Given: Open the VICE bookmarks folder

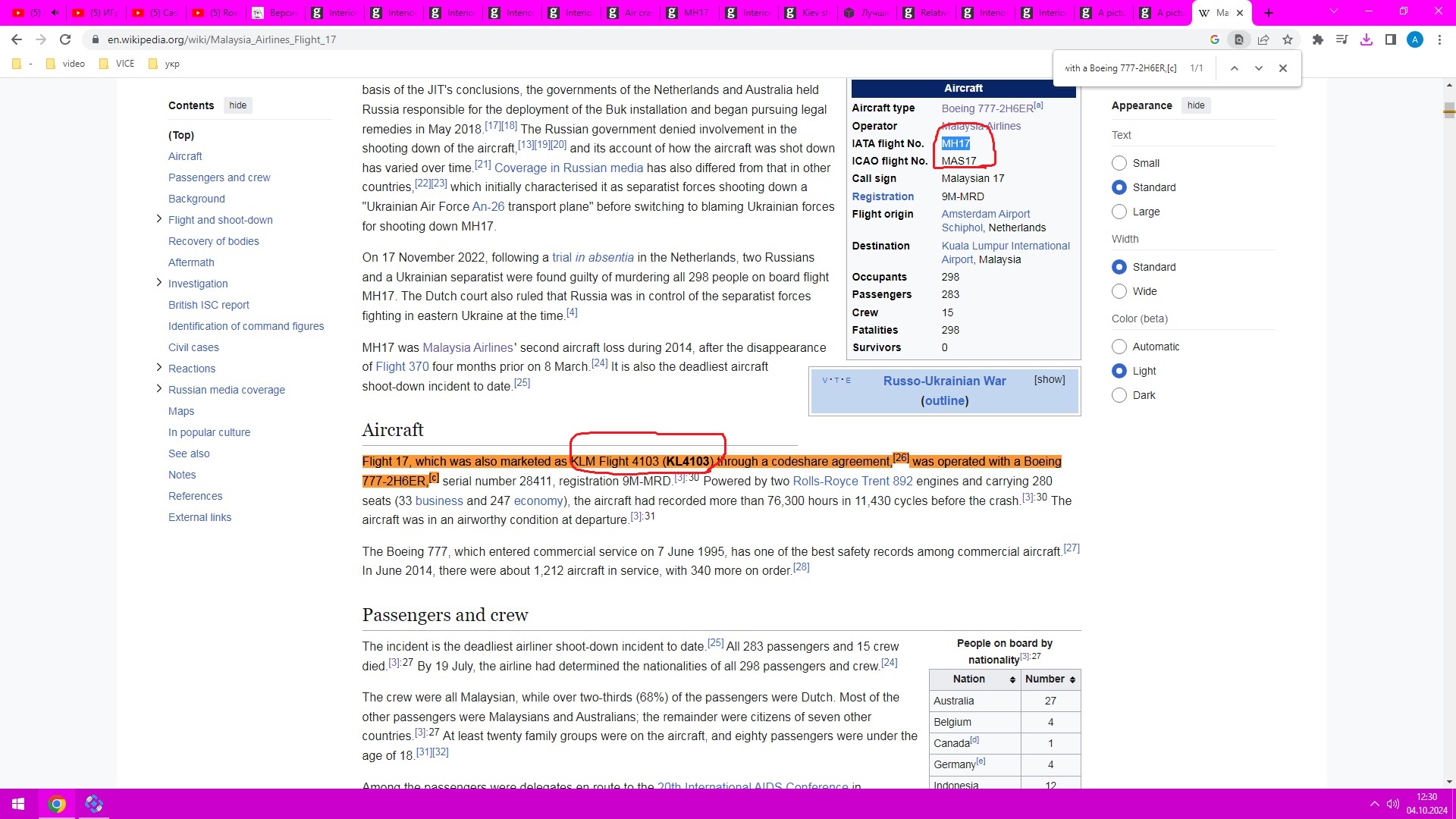Looking at the screenshot, I should pos(117,64).
